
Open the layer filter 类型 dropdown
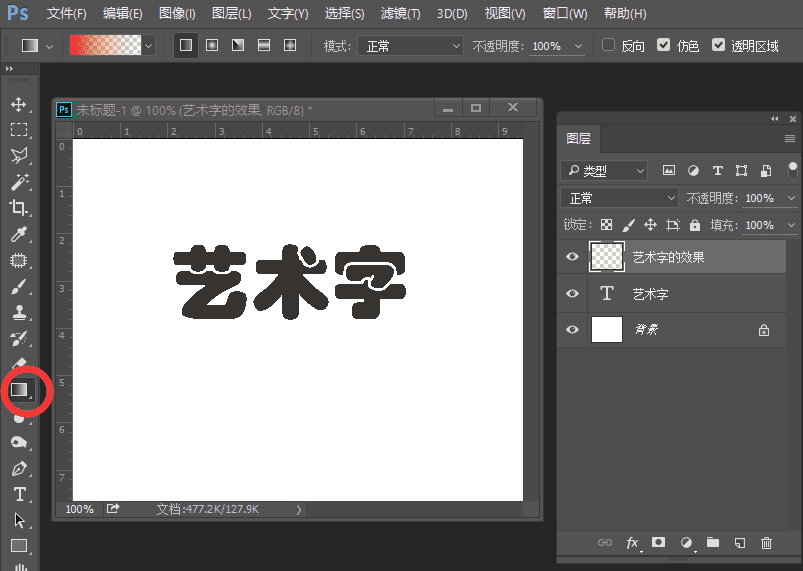[x=605, y=171]
